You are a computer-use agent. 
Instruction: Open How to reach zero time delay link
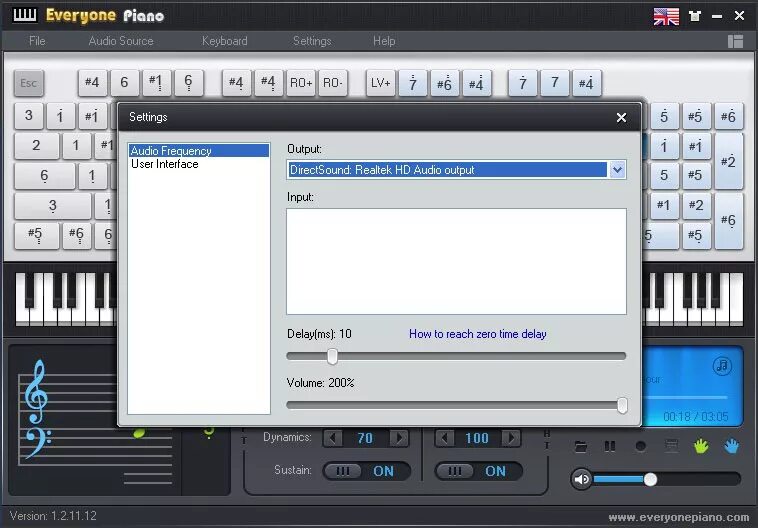pos(478,334)
